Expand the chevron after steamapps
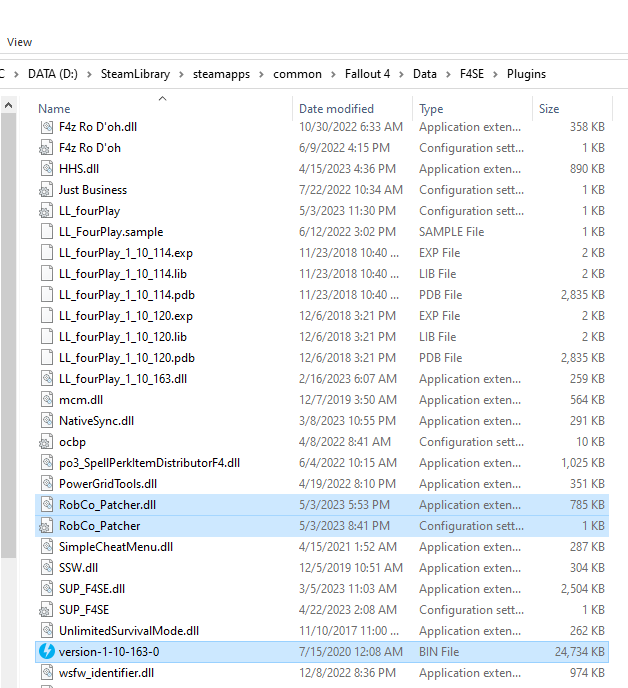The width and height of the screenshot is (628, 688). [261, 75]
